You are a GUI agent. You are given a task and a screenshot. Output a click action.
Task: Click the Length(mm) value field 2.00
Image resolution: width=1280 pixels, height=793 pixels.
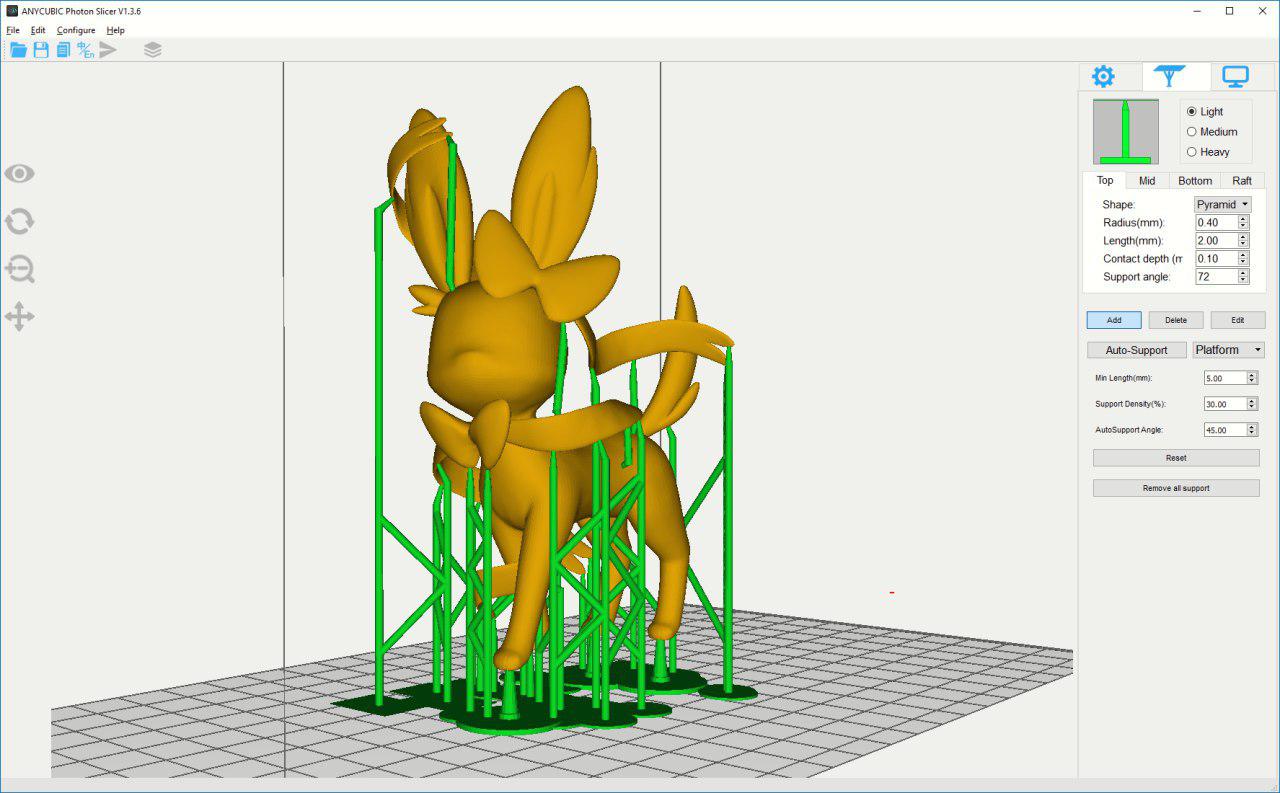coord(1217,240)
